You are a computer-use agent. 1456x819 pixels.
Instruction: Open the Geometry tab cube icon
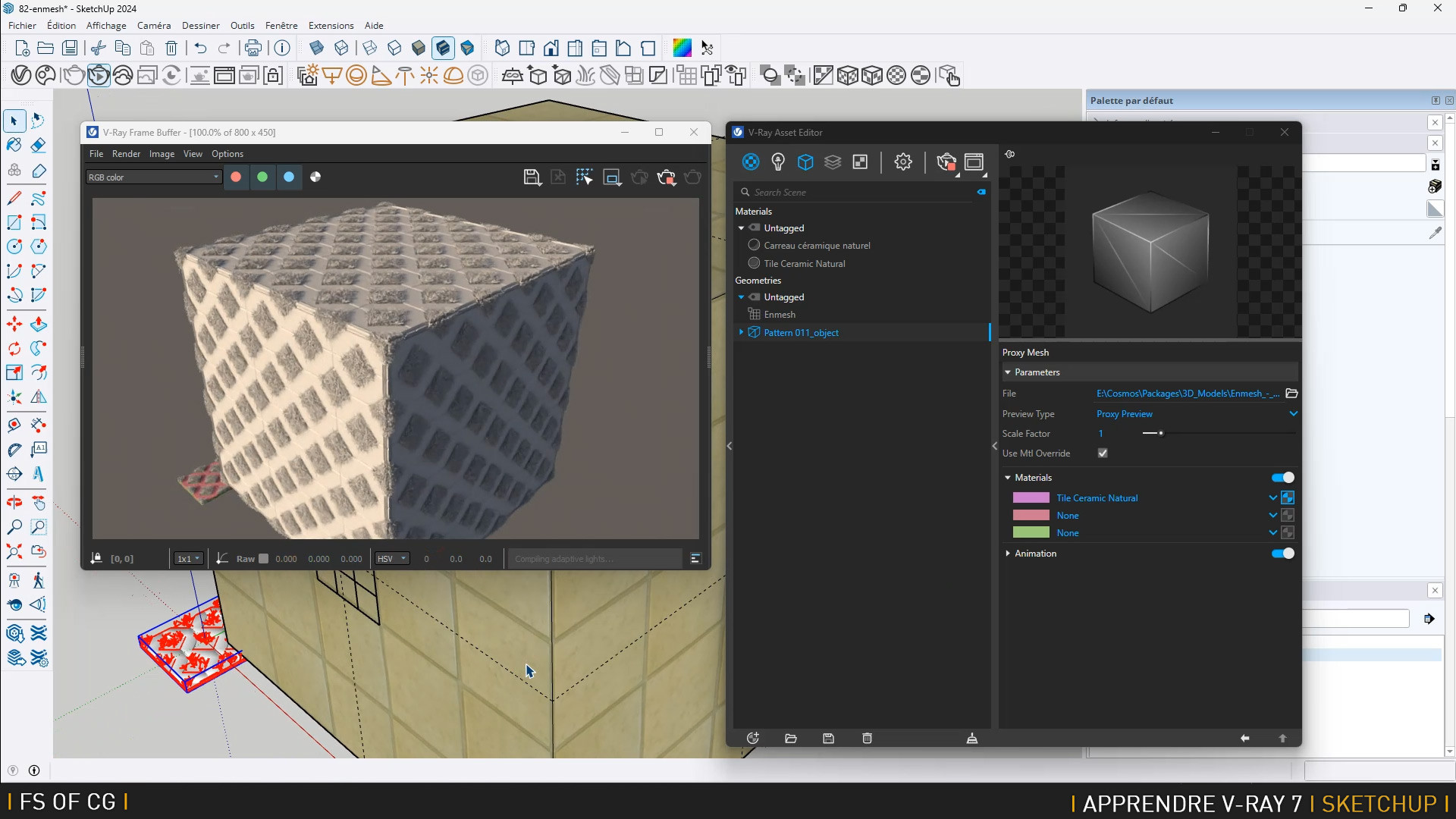click(x=805, y=162)
